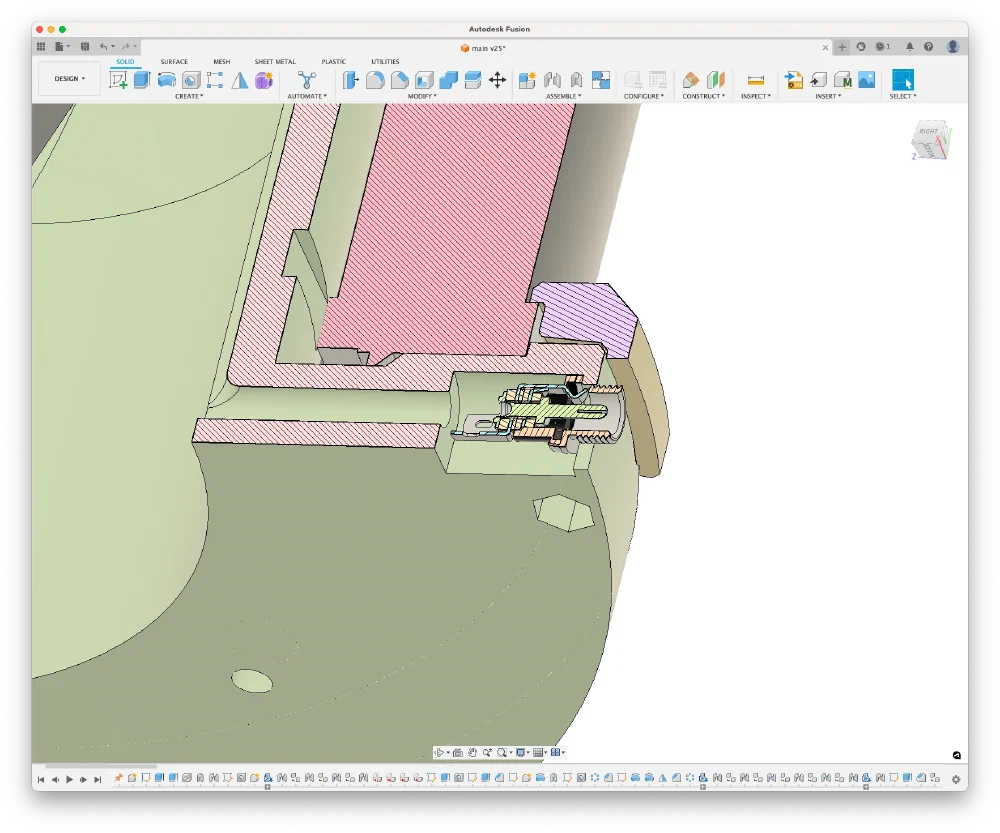This screenshot has width=1000, height=833.
Task: Select the Revolve tool
Action: 166,80
